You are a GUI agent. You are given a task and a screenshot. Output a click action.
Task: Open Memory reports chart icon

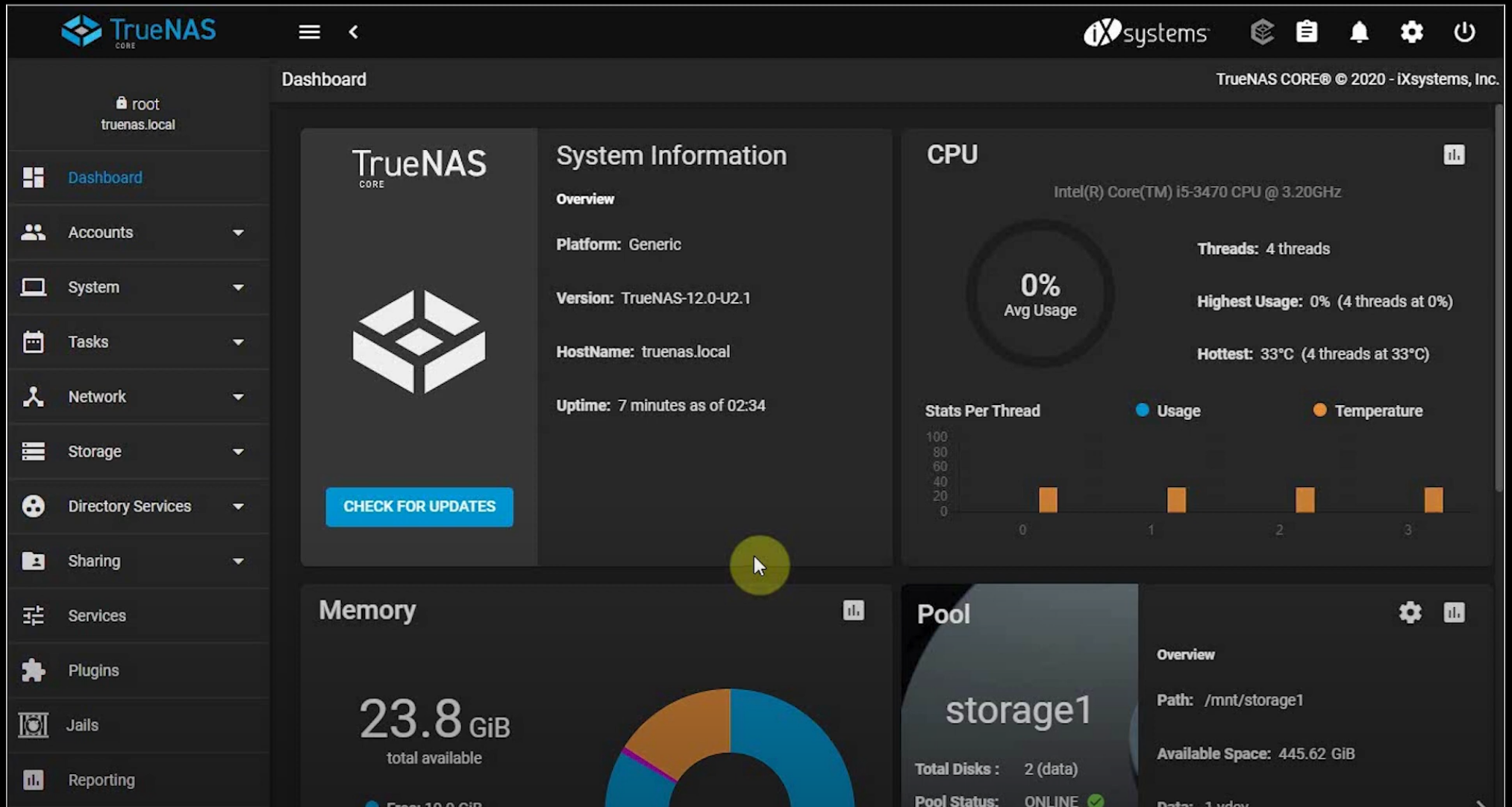[853, 610]
